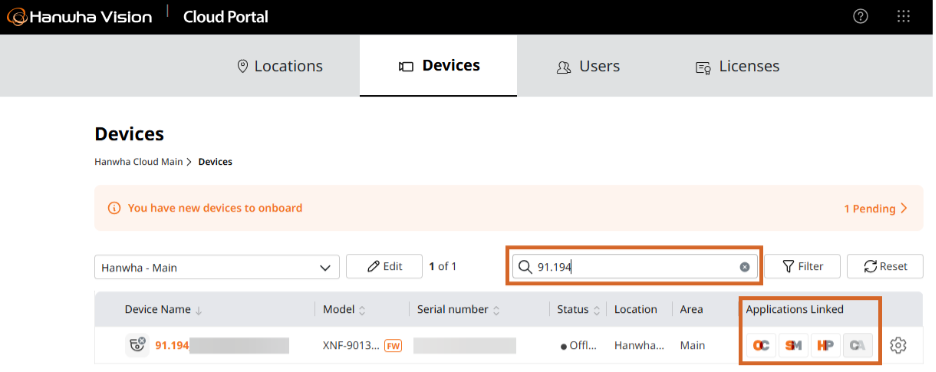This screenshot has width=936, height=372.
Task: Sort by Serial number column
Action: (458, 309)
